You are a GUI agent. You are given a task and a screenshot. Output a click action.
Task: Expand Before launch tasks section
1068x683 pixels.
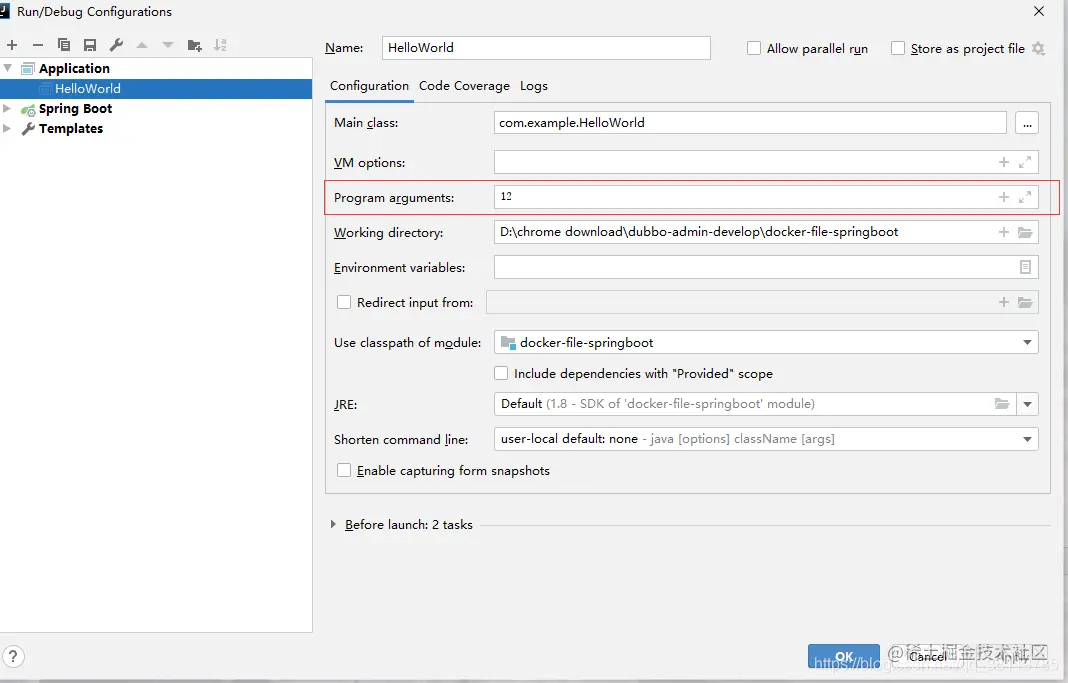[x=333, y=524]
